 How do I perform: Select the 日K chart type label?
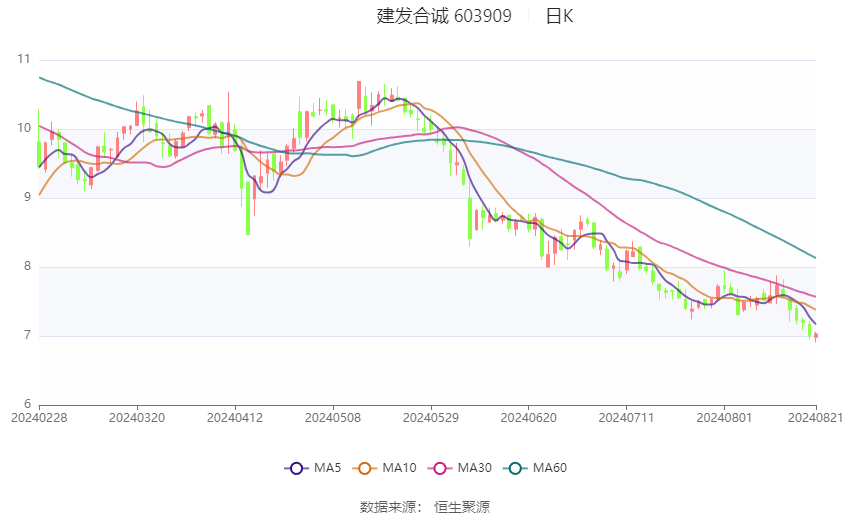(559, 16)
